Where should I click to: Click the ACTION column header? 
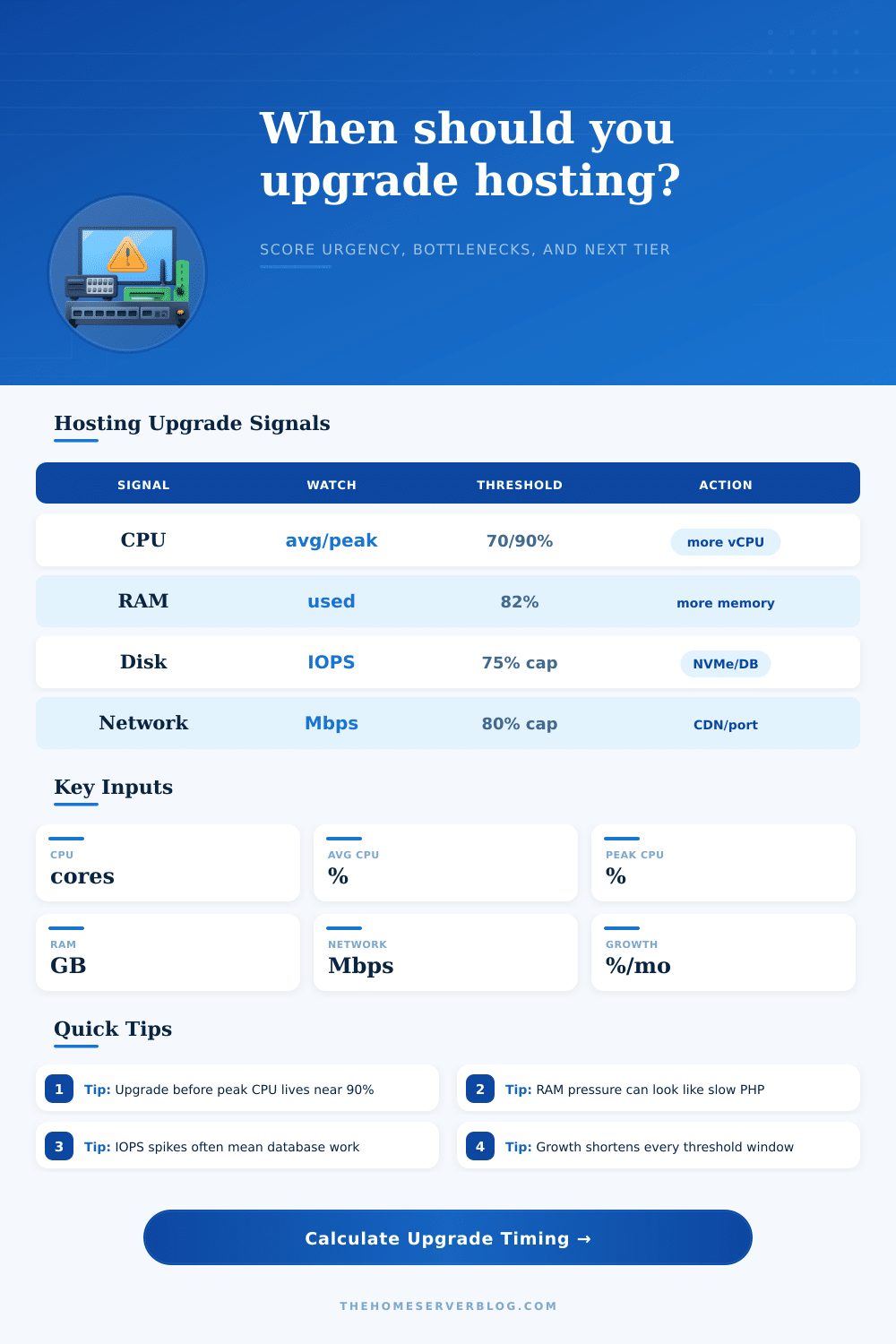tap(726, 485)
